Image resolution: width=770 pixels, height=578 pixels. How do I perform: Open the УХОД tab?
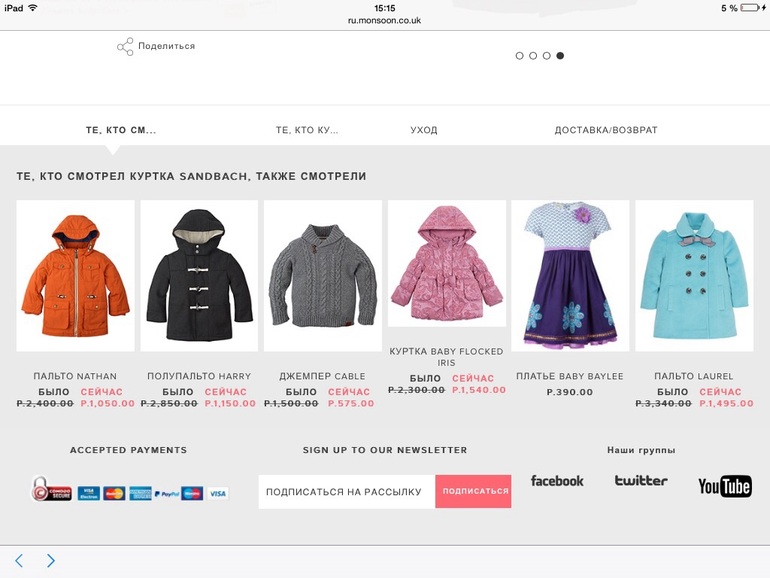click(x=424, y=130)
